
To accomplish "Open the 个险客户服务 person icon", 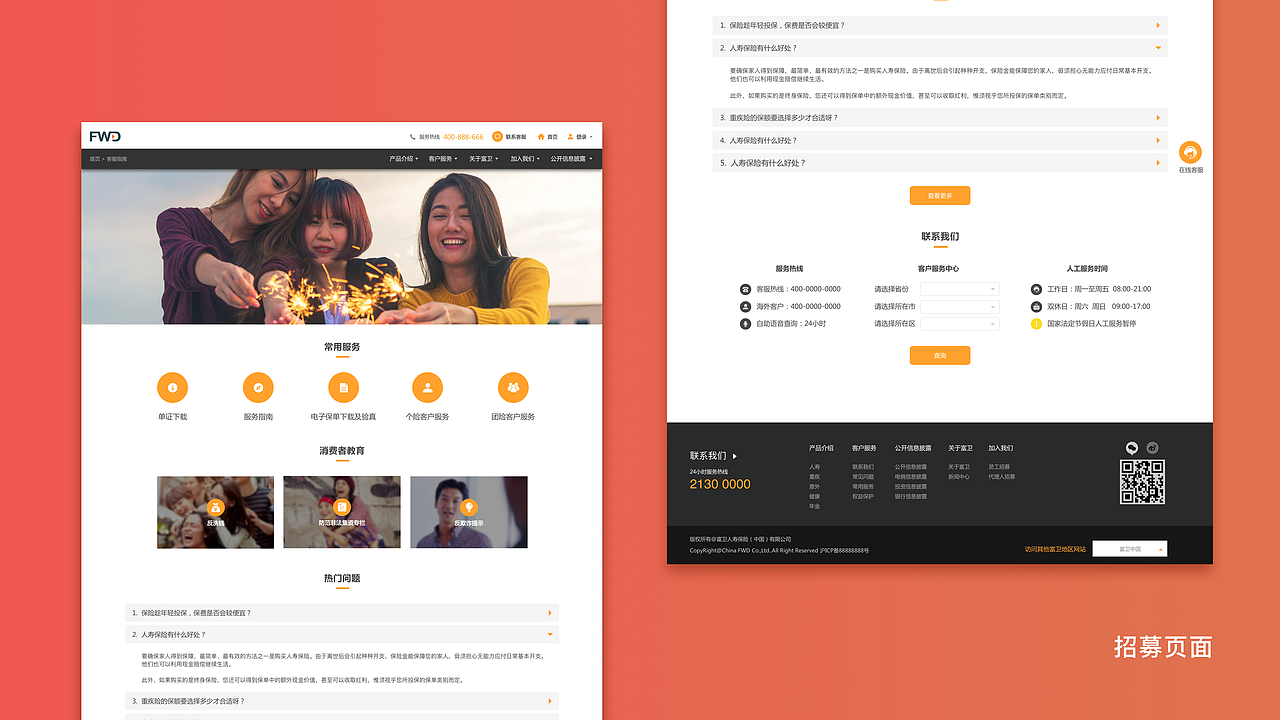I will [x=427, y=387].
